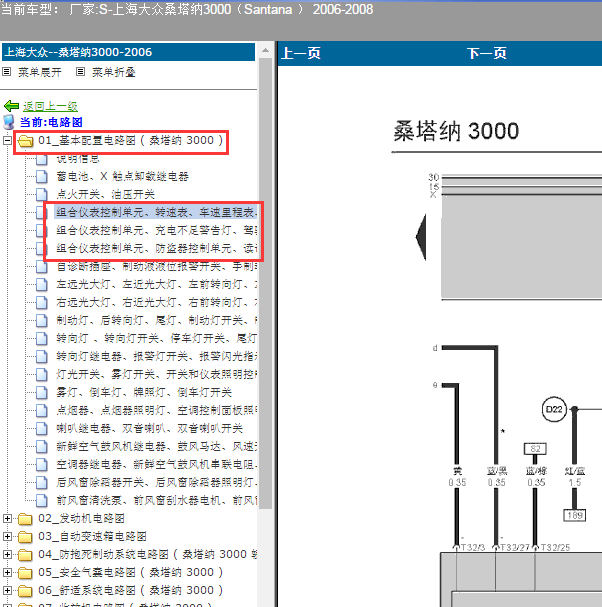Click the 当前:电路图 label

pyautogui.click(x=51, y=122)
